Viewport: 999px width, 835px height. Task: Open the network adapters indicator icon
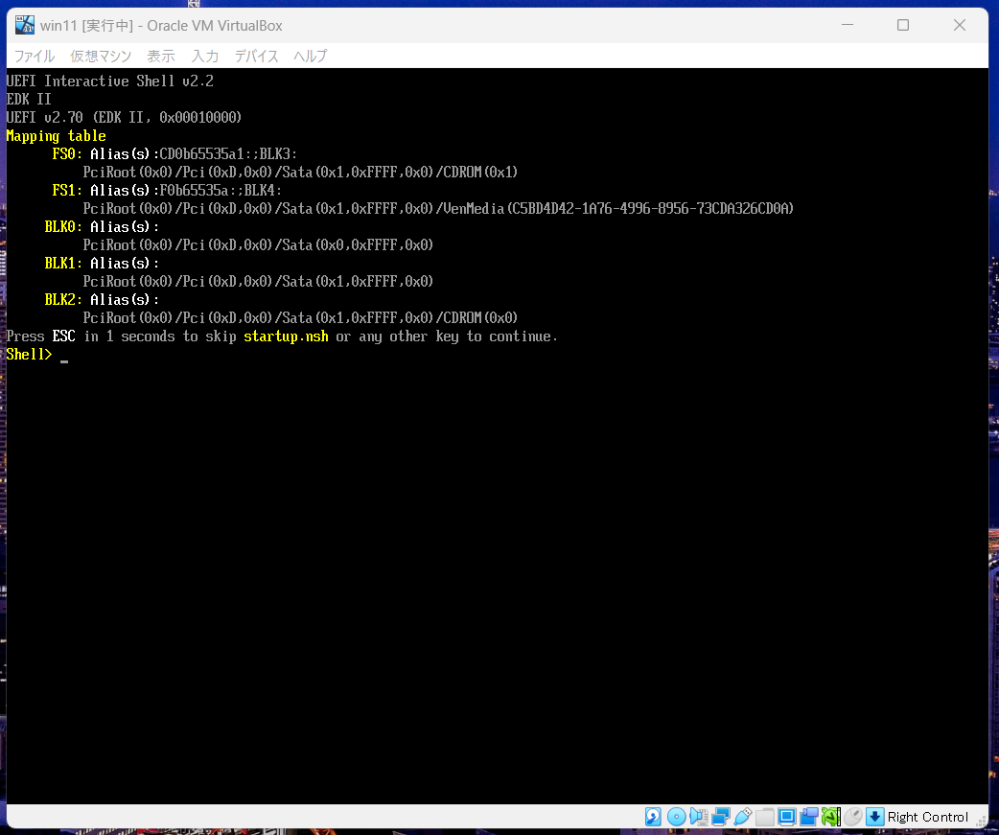point(720,817)
